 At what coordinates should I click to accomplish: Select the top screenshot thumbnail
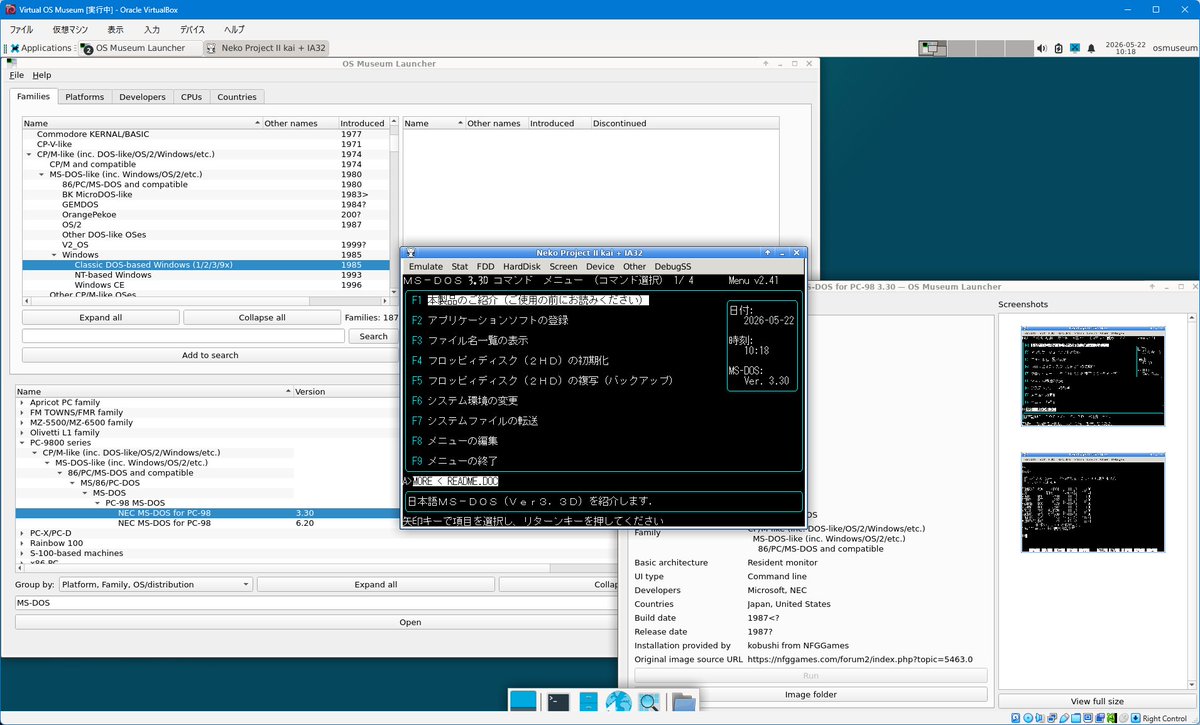[1093, 375]
